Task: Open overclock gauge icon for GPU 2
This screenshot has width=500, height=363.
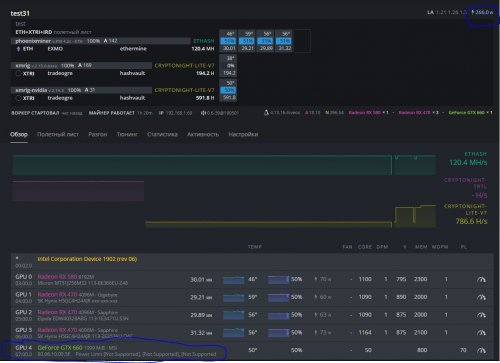Action: [x=481, y=315]
